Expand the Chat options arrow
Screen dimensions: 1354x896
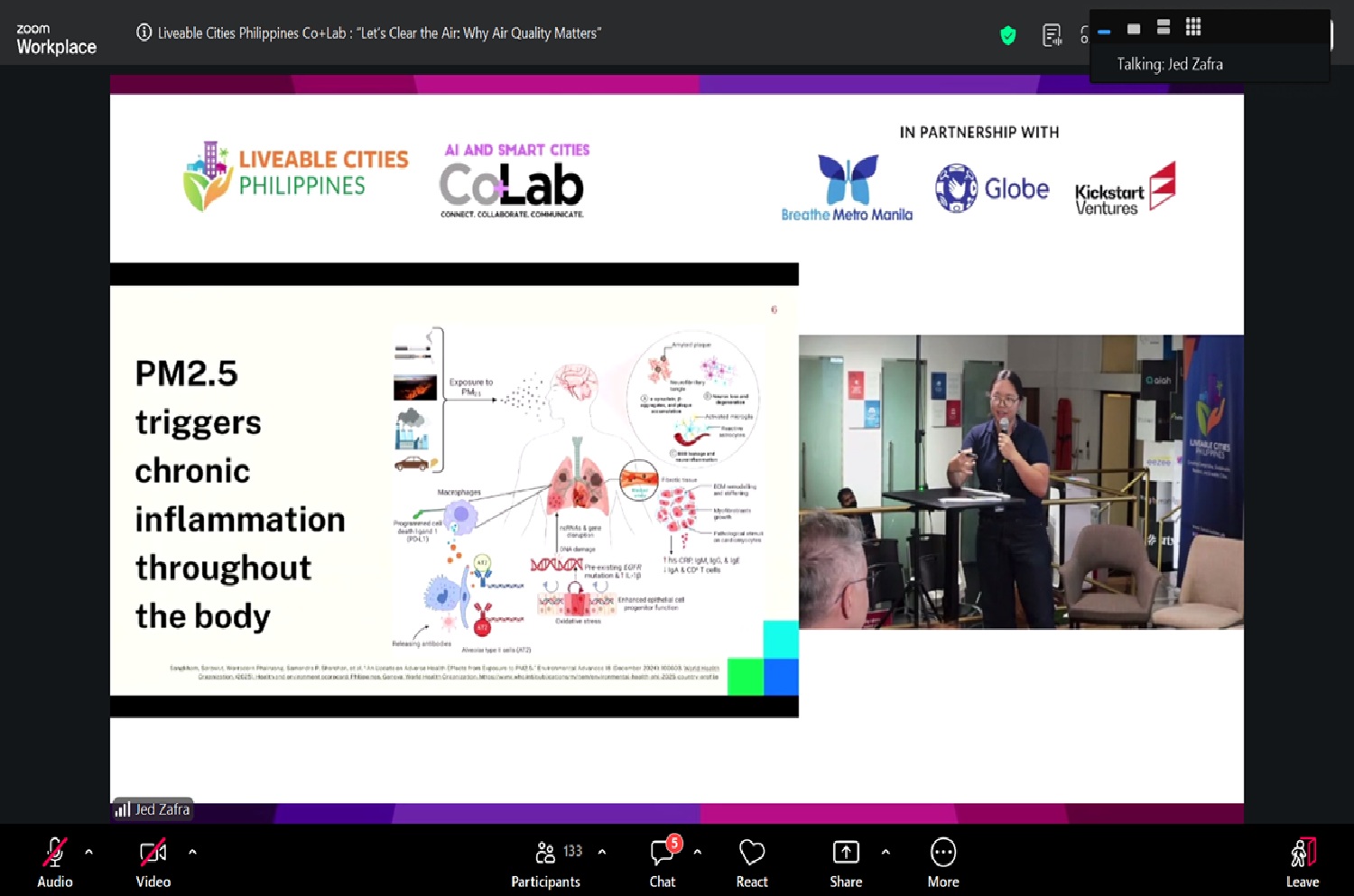697,852
